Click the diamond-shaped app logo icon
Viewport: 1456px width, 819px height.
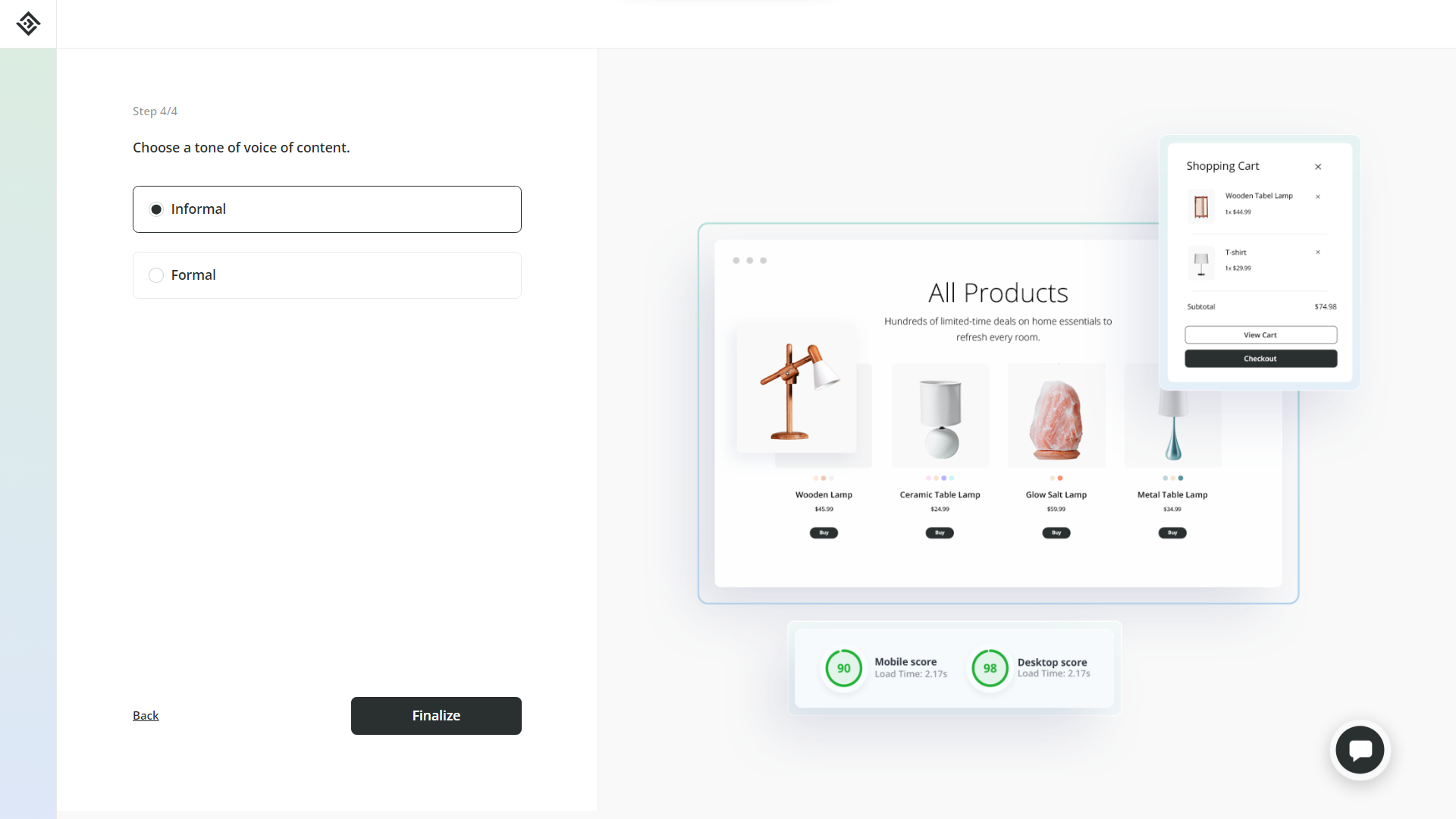28,24
